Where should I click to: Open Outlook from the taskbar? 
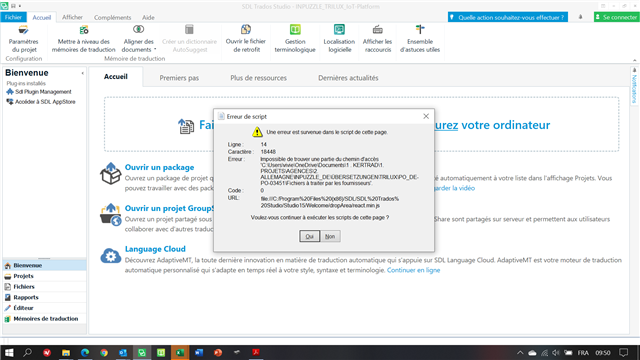tap(123, 352)
